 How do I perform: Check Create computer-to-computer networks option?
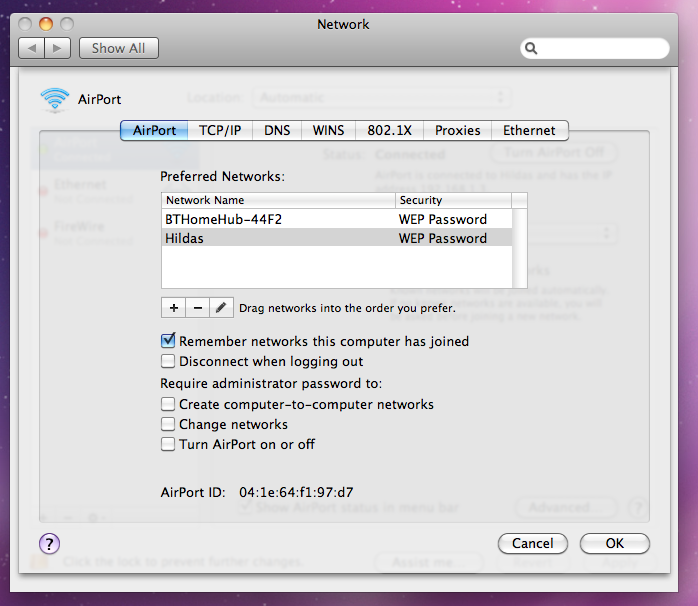tap(168, 404)
